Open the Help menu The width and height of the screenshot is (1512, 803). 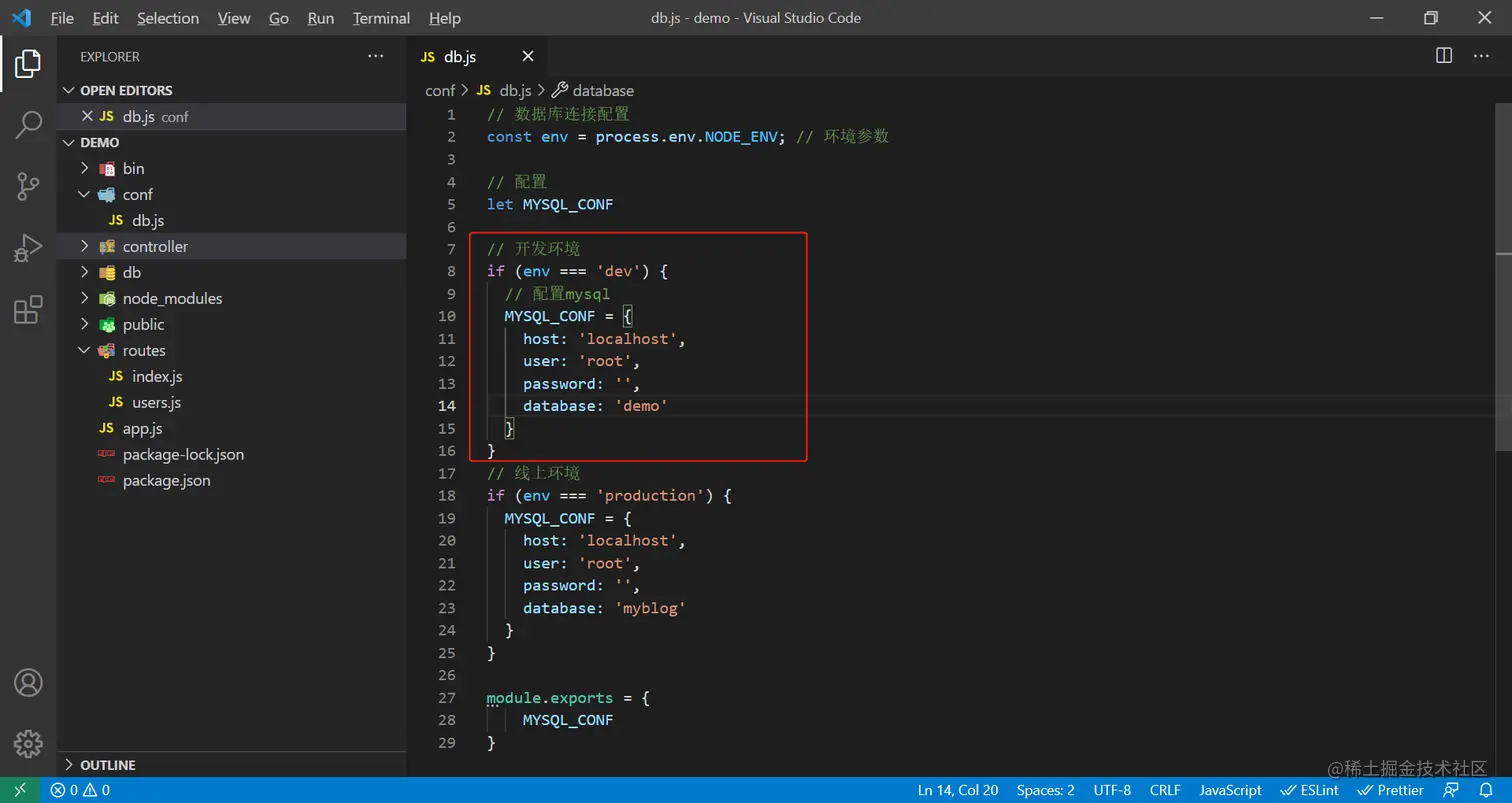(x=445, y=18)
